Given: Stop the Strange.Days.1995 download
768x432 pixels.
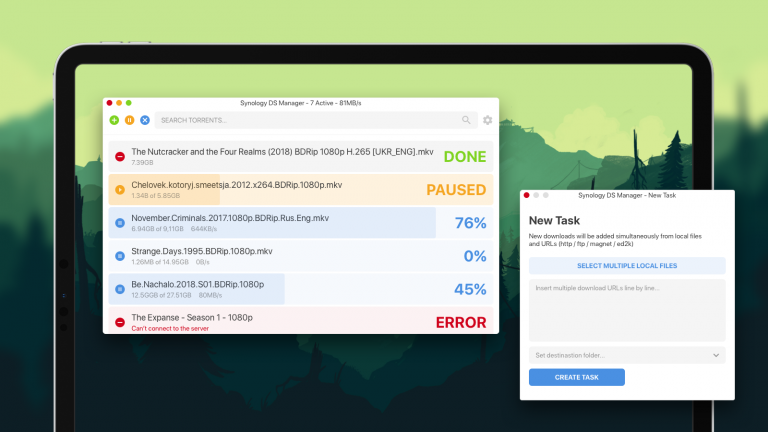Looking at the screenshot, I should point(120,256).
